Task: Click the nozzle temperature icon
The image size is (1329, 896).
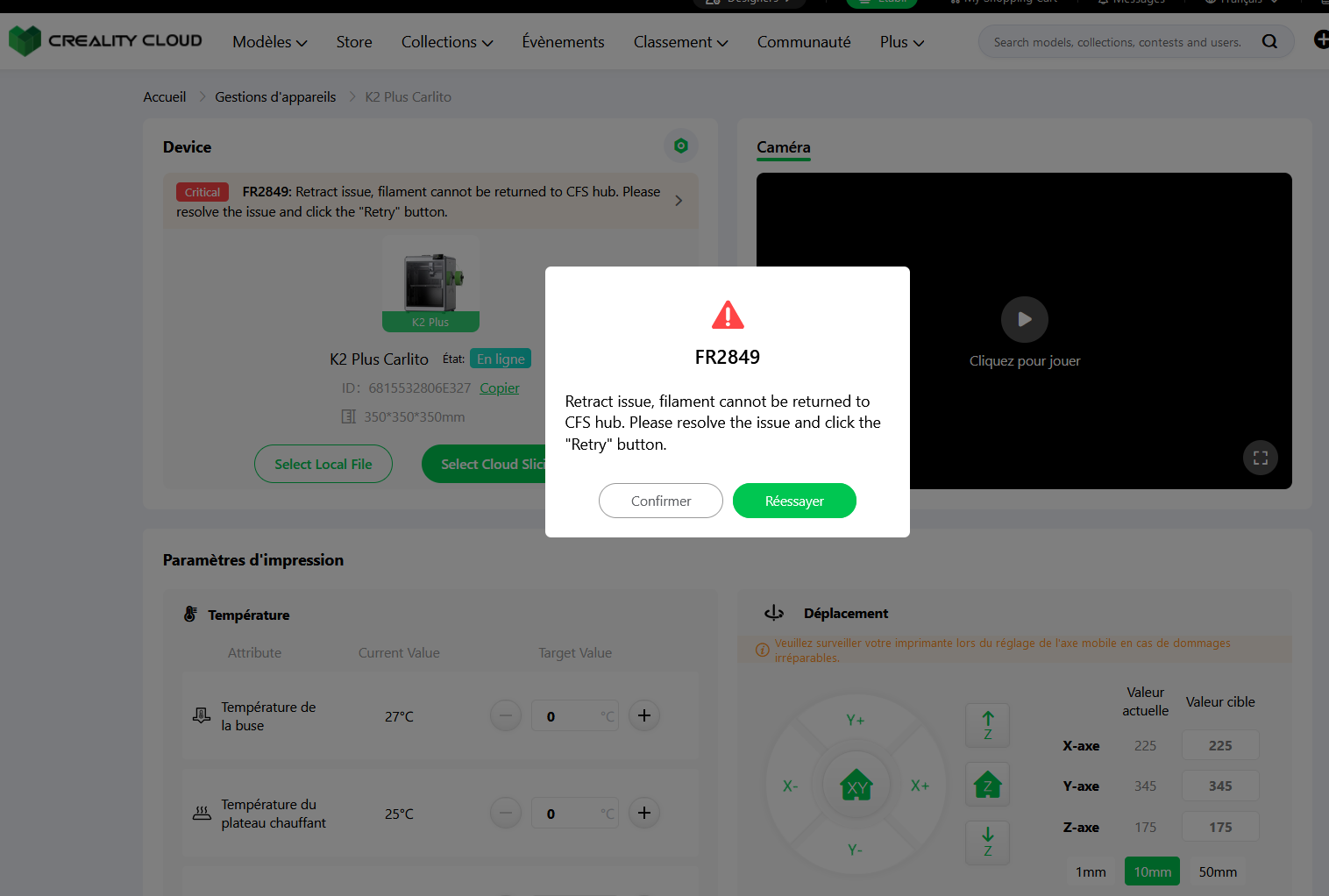Action: click(202, 715)
